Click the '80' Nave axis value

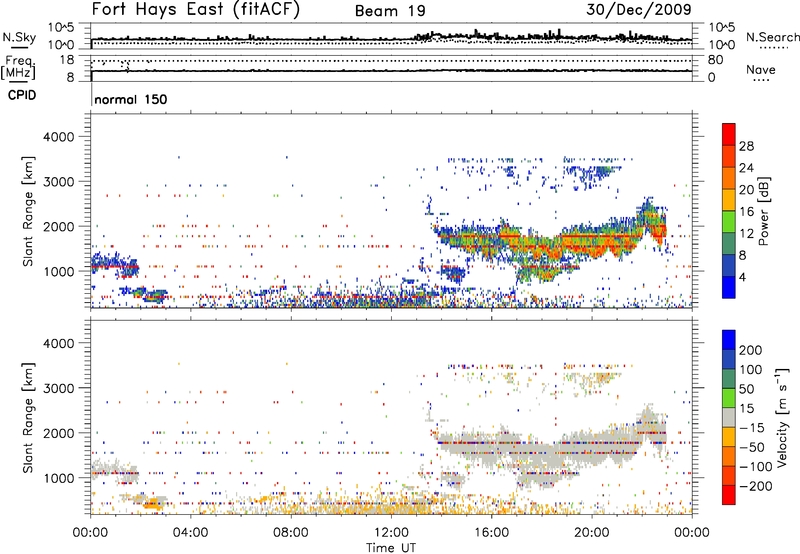click(x=715, y=60)
